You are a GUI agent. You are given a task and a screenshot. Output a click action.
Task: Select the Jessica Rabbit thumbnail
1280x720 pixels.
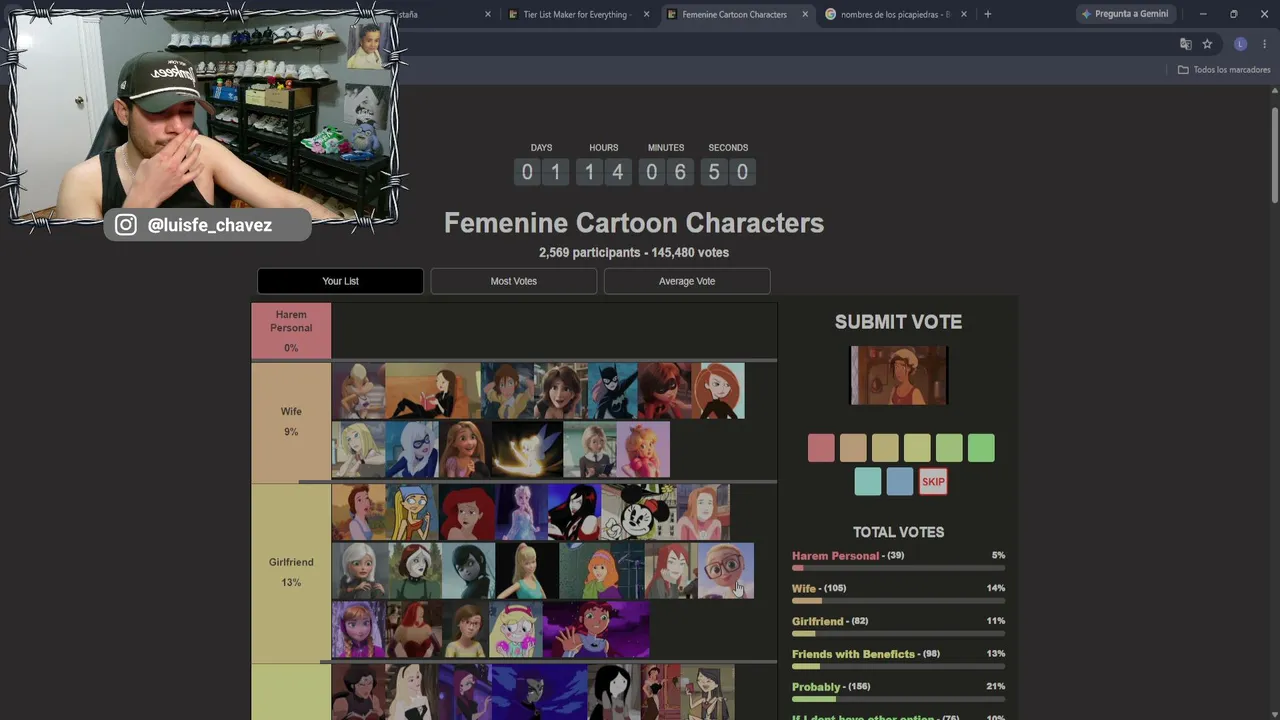pyautogui.click(x=413, y=630)
